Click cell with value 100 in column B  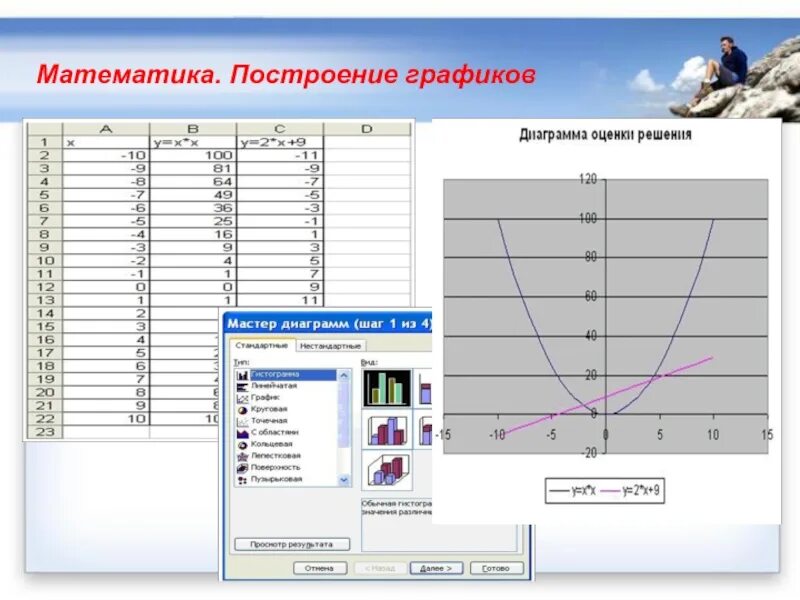193,155
